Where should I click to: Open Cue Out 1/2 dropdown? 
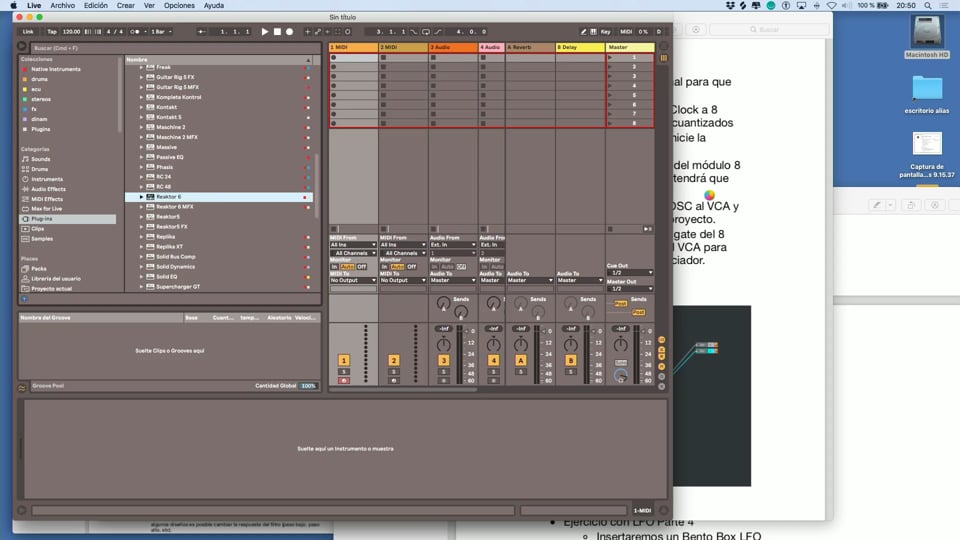point(629,272)
